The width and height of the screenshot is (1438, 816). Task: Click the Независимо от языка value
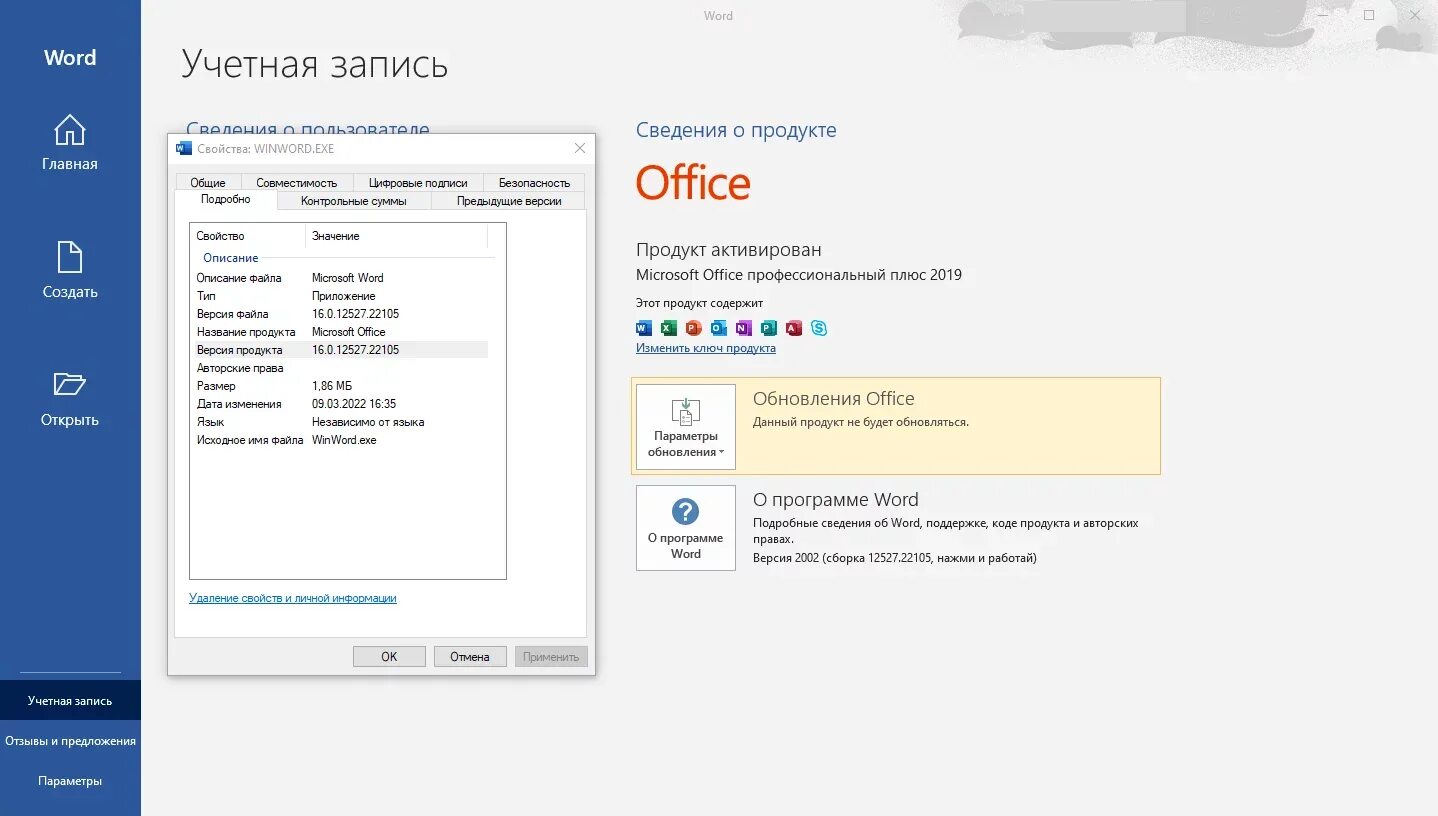click(x=368, y=422)
